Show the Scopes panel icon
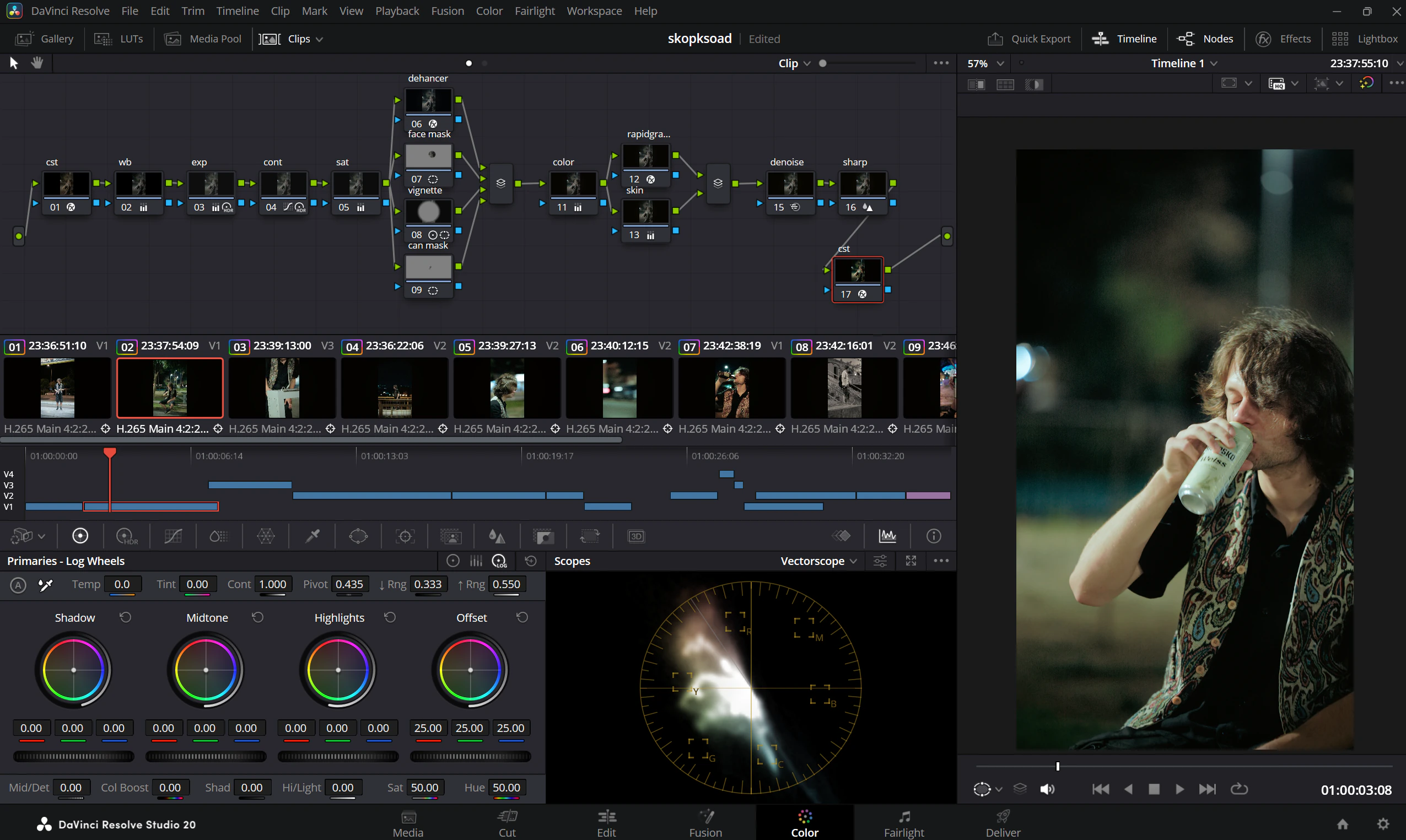This screenshot has width=1406, height=840. point(887,535)
